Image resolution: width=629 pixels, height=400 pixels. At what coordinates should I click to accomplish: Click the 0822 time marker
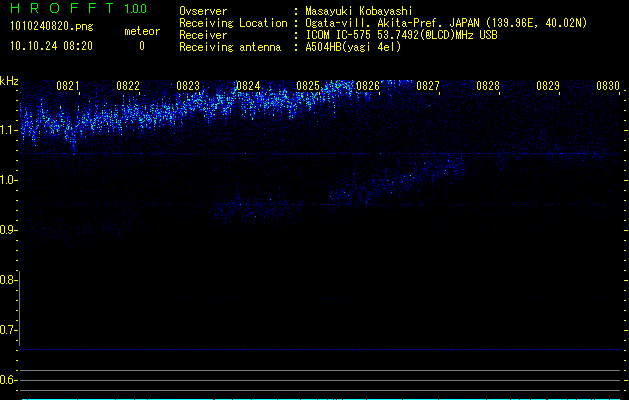click(128, 86)
